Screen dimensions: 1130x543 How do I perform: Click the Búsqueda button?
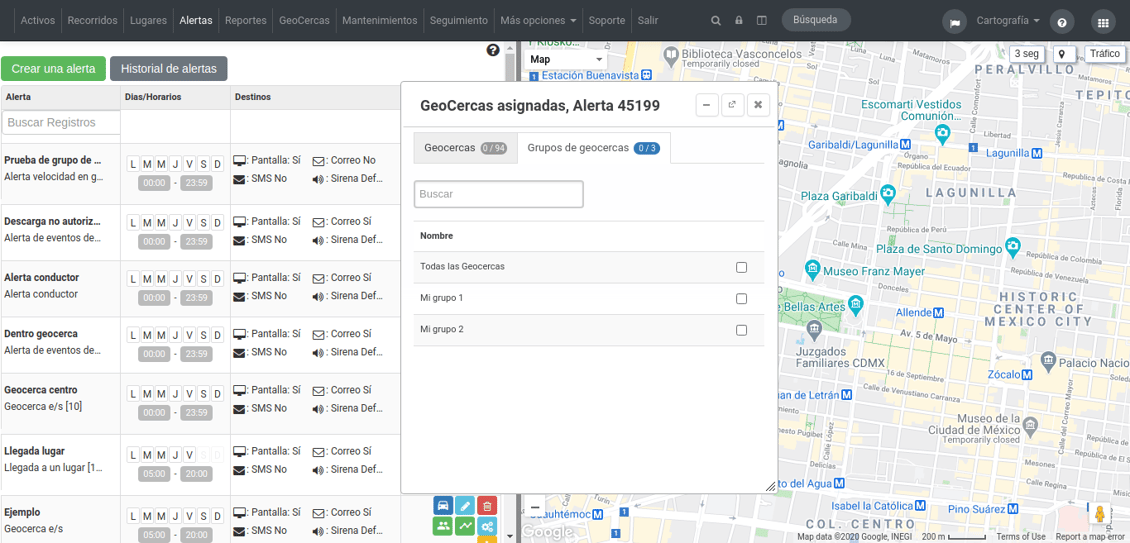(816, 20)
